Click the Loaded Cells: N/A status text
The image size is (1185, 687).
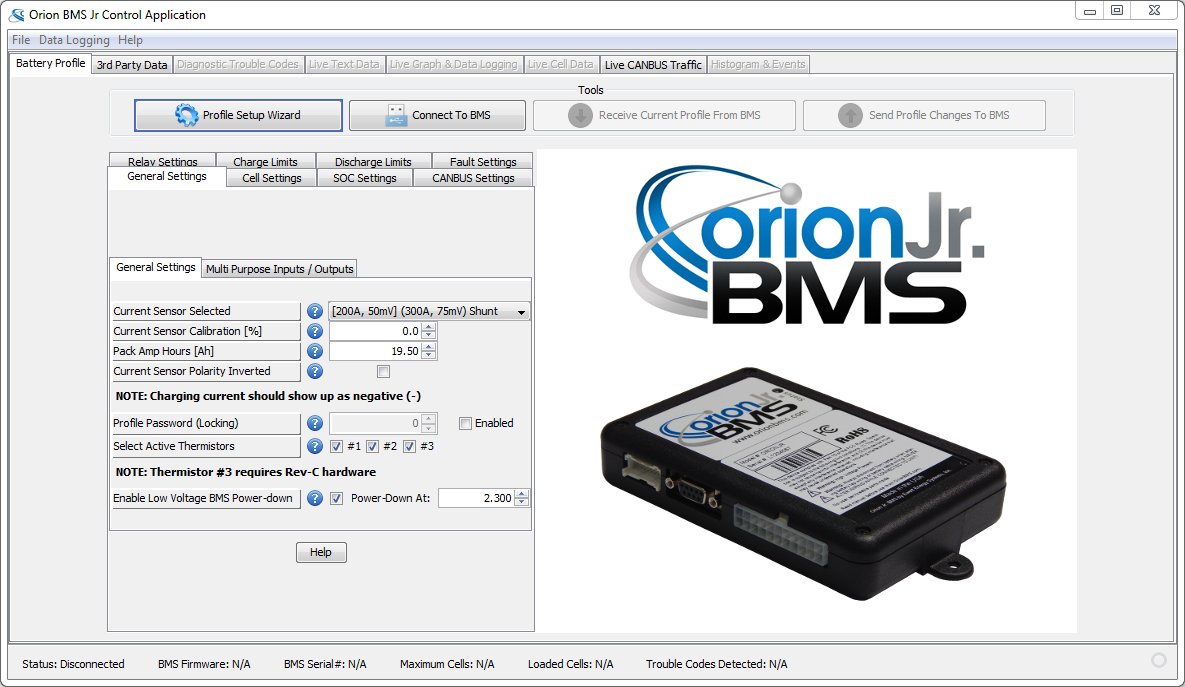click(571, 664)
